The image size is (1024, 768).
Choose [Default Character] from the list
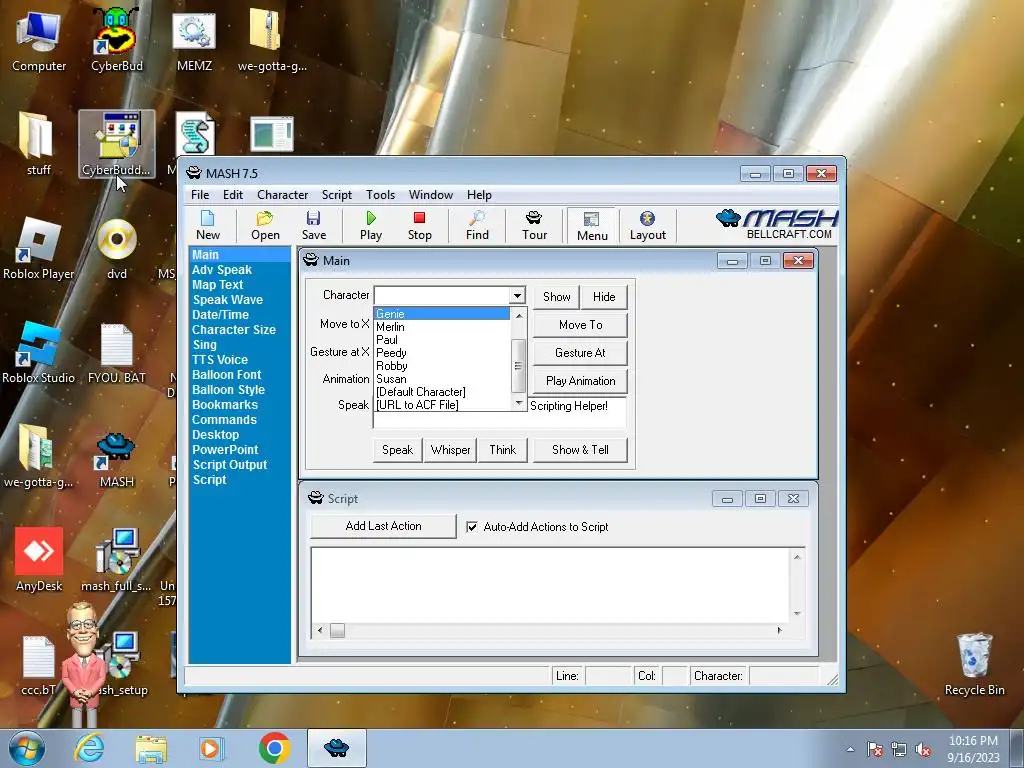tap(441, 392)
